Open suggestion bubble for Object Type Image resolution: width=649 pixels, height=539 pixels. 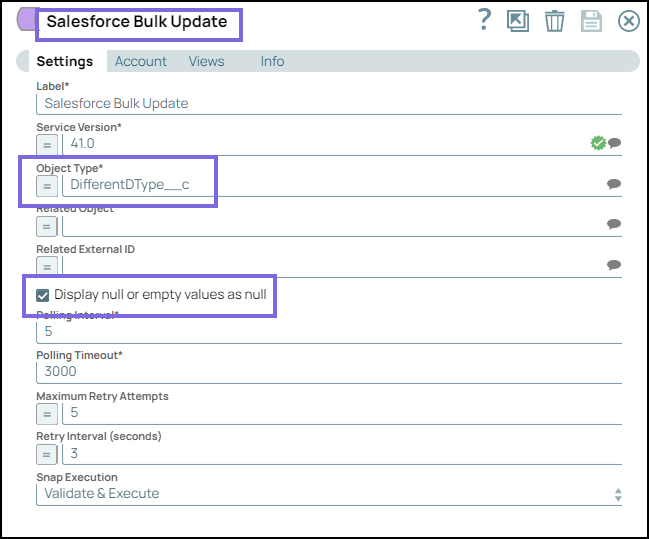point(614,183)
